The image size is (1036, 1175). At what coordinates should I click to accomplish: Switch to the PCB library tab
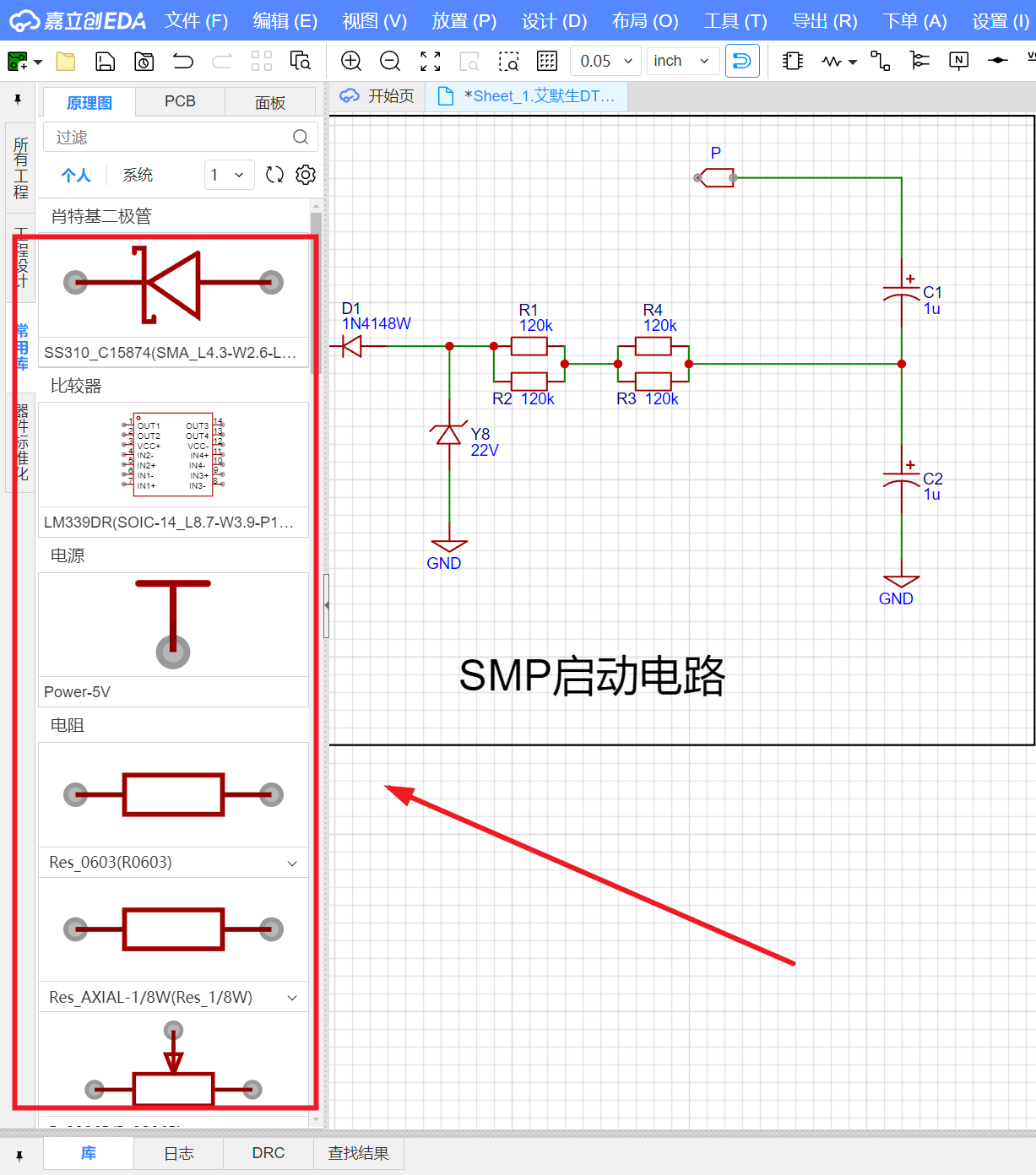(x=180, y=101)
